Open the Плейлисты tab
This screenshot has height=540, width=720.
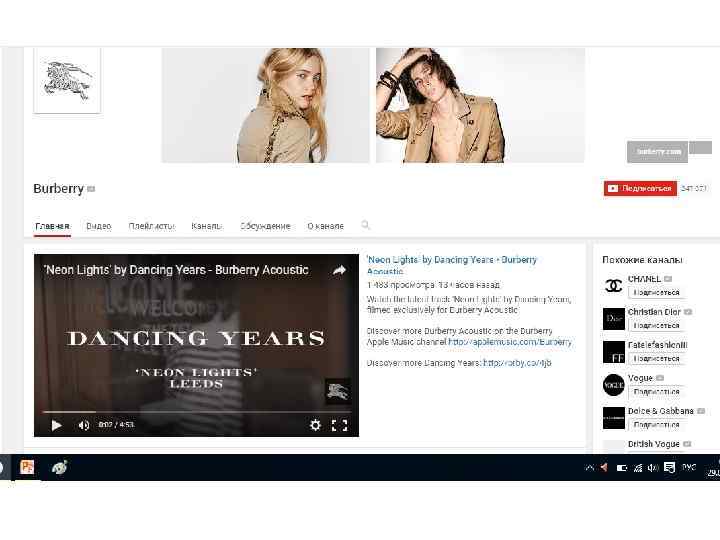(152, 226)
